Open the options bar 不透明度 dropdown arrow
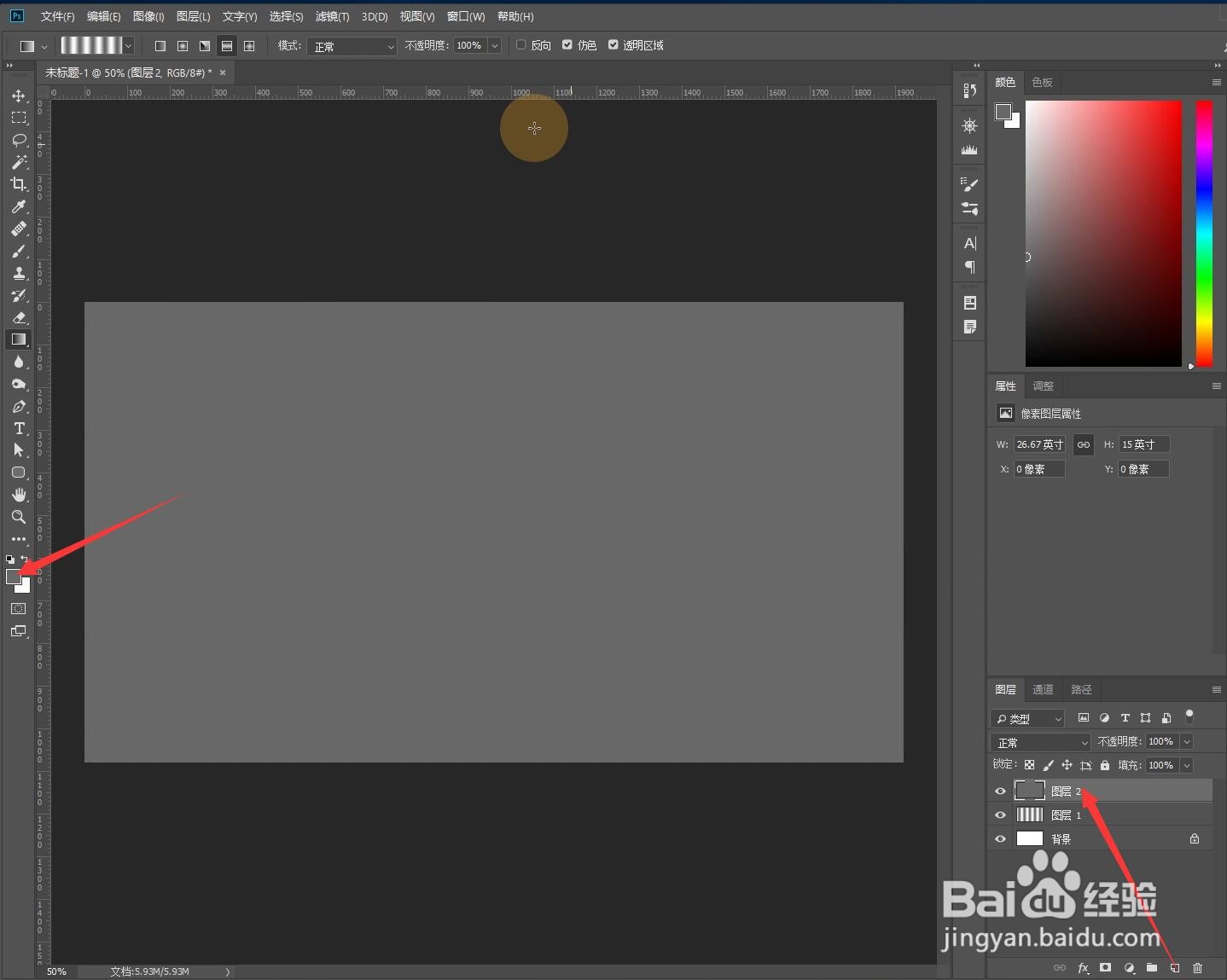 point(494,46)
